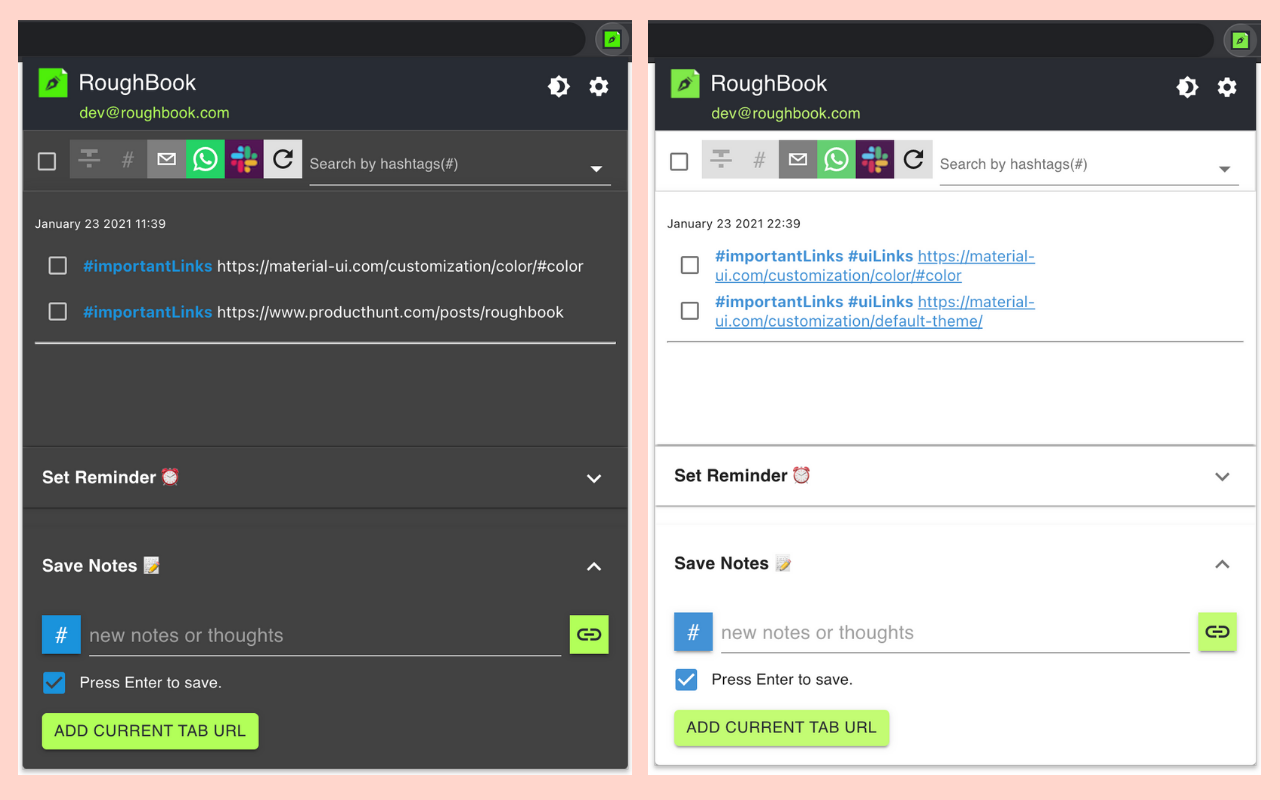Screen dimensions: 1280x800
Task: Click the RoughBook logo in dark theme panel
Action: point(53,83)
